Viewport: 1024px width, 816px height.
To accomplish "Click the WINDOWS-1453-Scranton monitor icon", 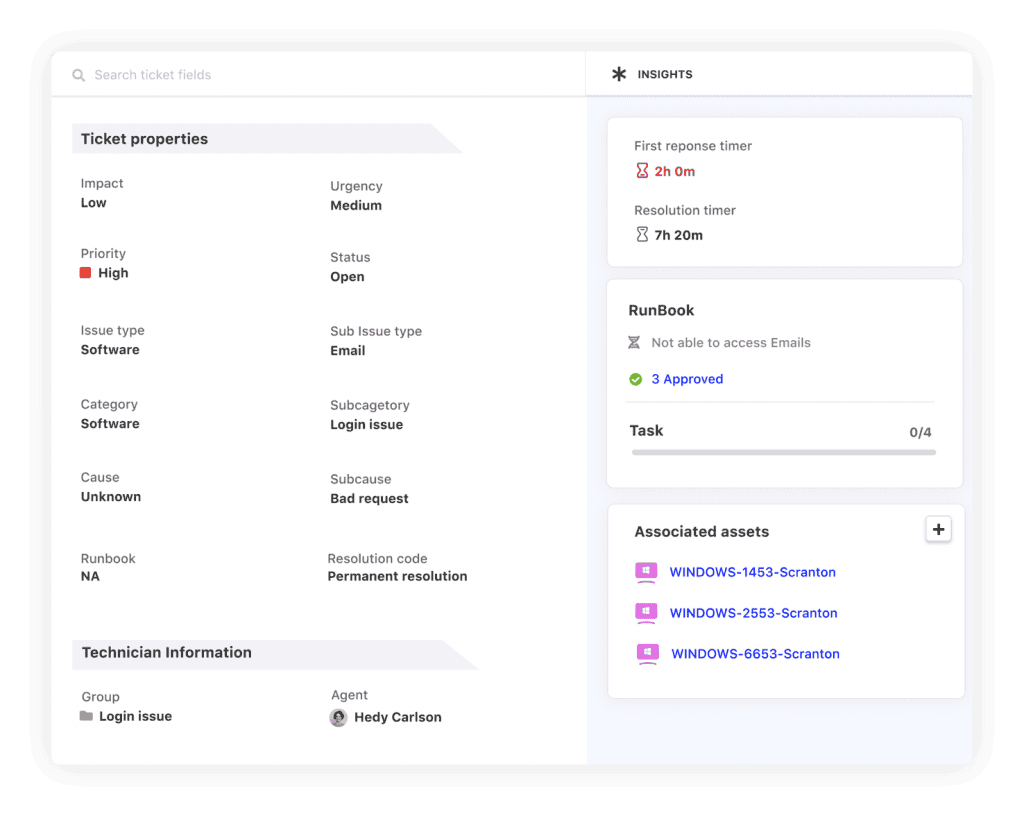I will pos(647,573).
